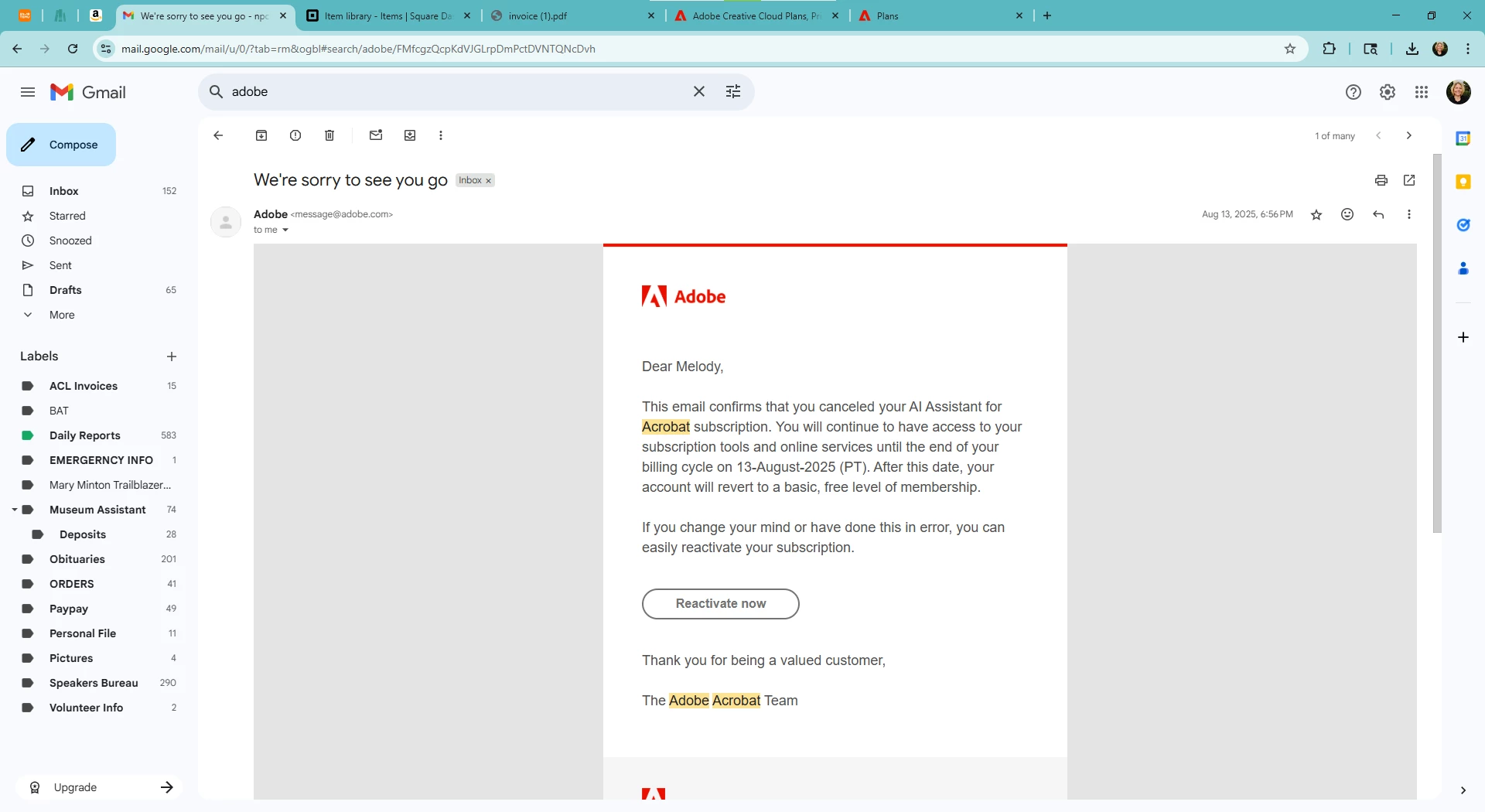Open email in new window

click(x=1409, y=180)
